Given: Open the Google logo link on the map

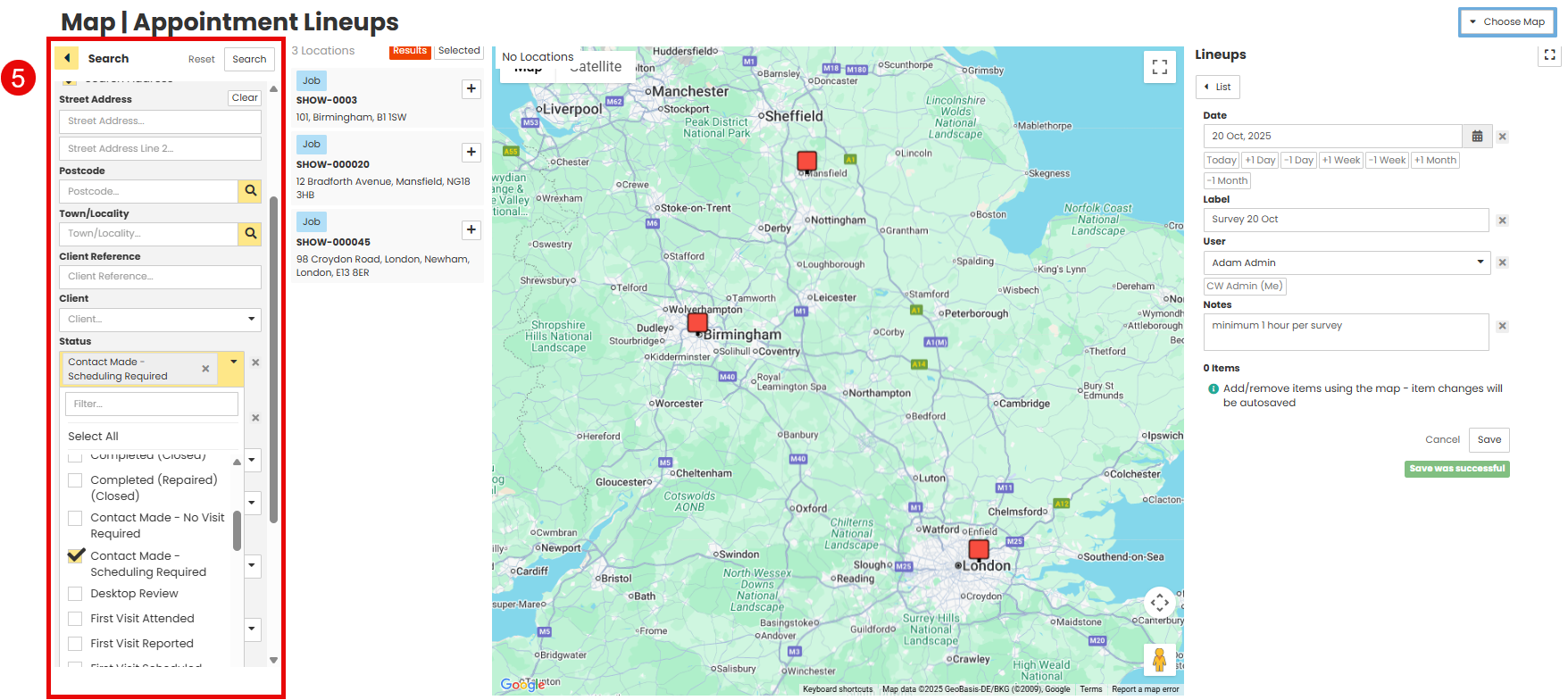Looking at the screenshot, I should click(x=523, y=685).
